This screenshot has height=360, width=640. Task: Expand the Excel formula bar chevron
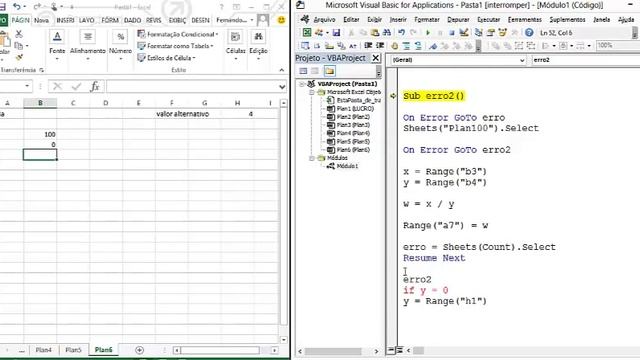coord(282,87)
